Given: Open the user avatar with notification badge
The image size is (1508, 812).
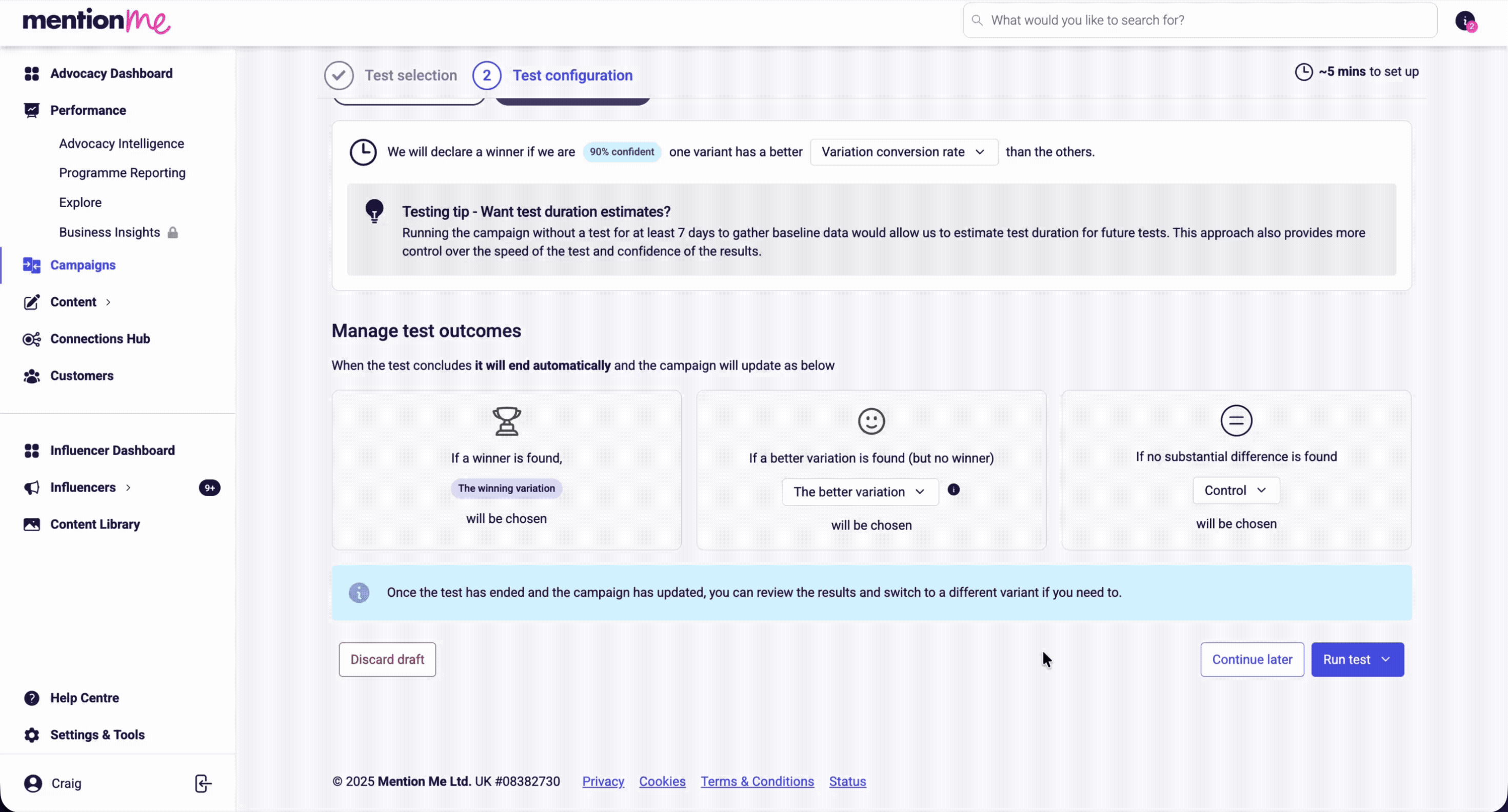Looking at the screenshot, I should tap(1465, 21).
